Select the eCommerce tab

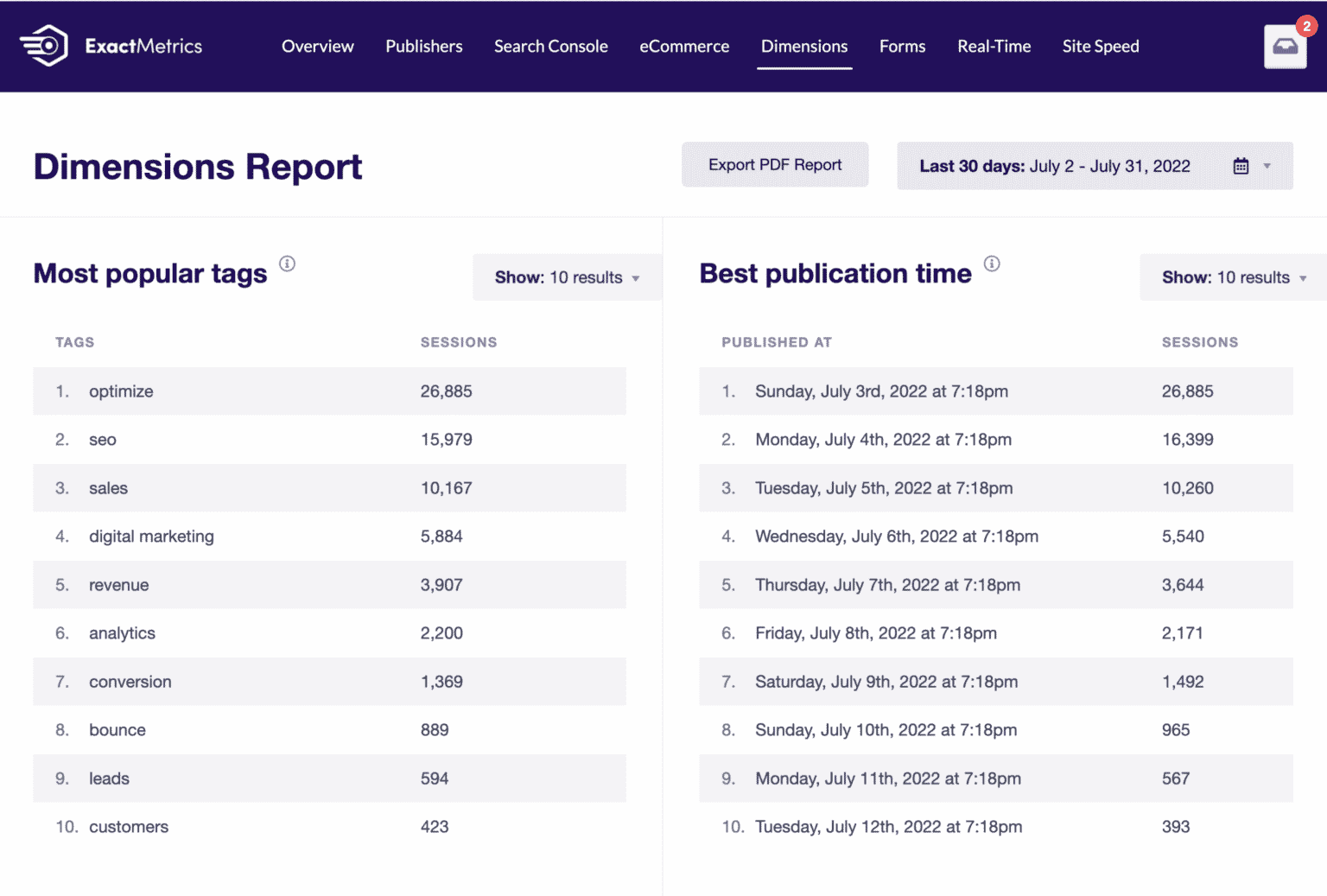(x=684, y=47)
